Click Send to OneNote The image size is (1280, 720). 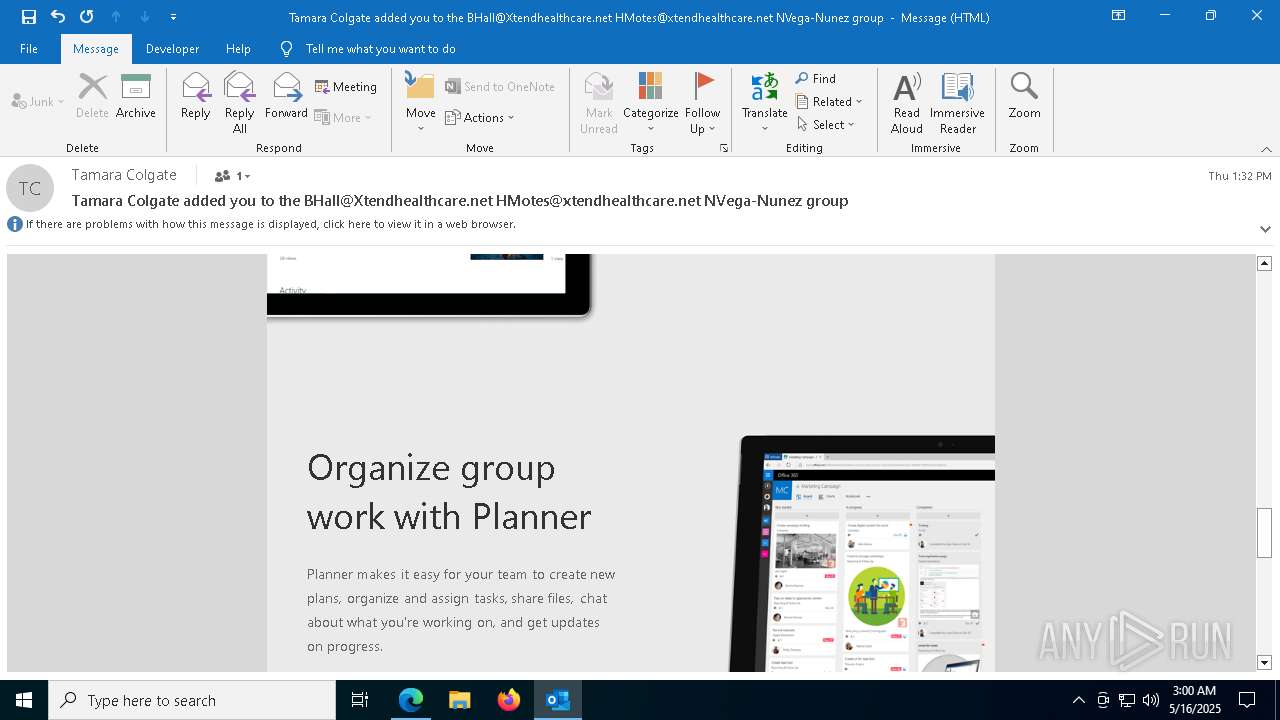500,87
